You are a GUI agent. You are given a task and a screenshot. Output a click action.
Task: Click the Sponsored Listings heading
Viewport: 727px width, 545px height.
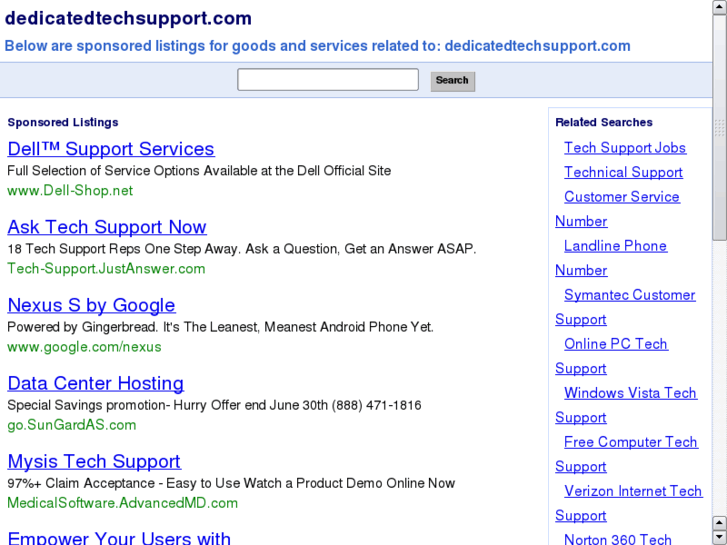[63, 122]
